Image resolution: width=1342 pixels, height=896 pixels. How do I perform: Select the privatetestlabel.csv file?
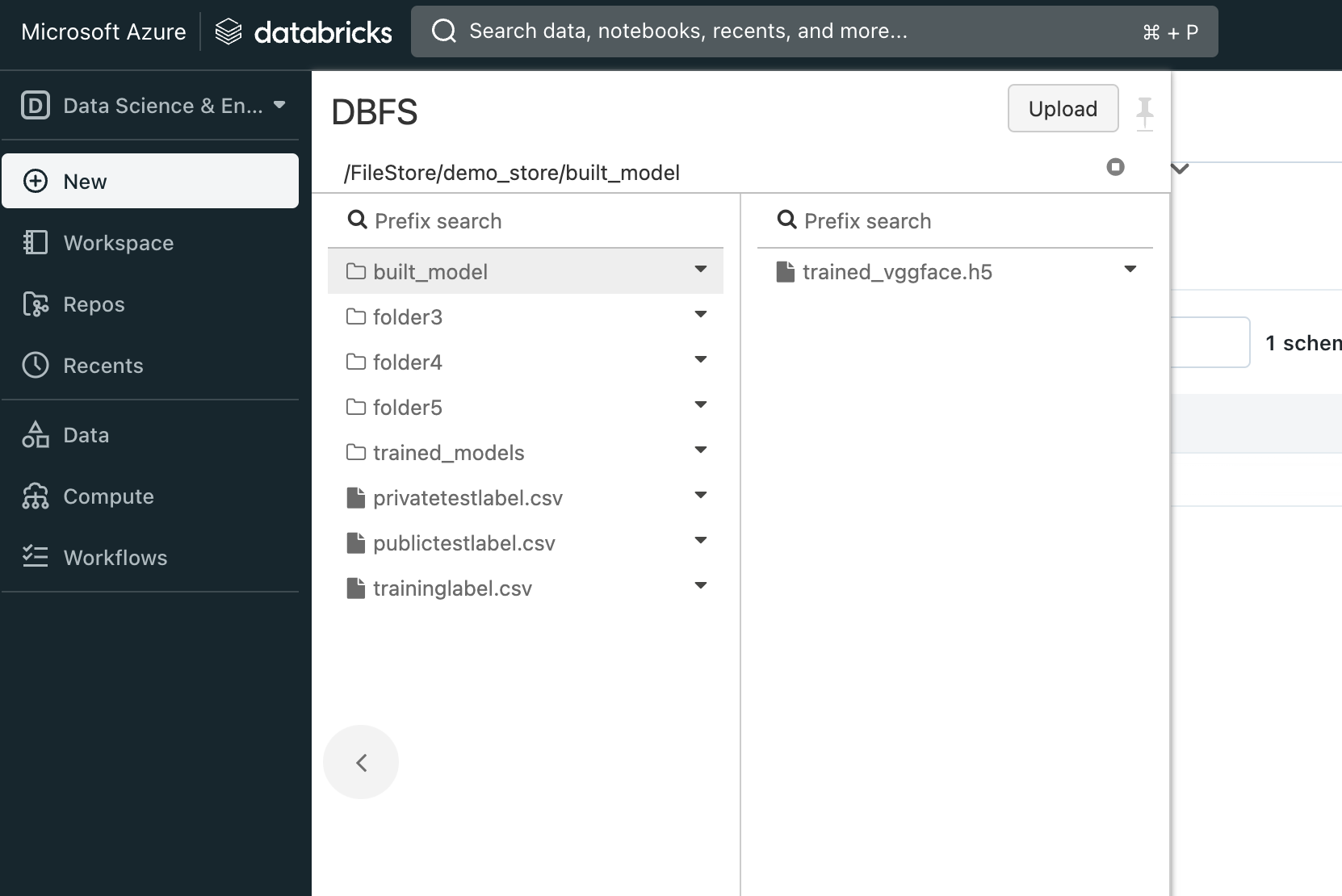coord(526,497)
